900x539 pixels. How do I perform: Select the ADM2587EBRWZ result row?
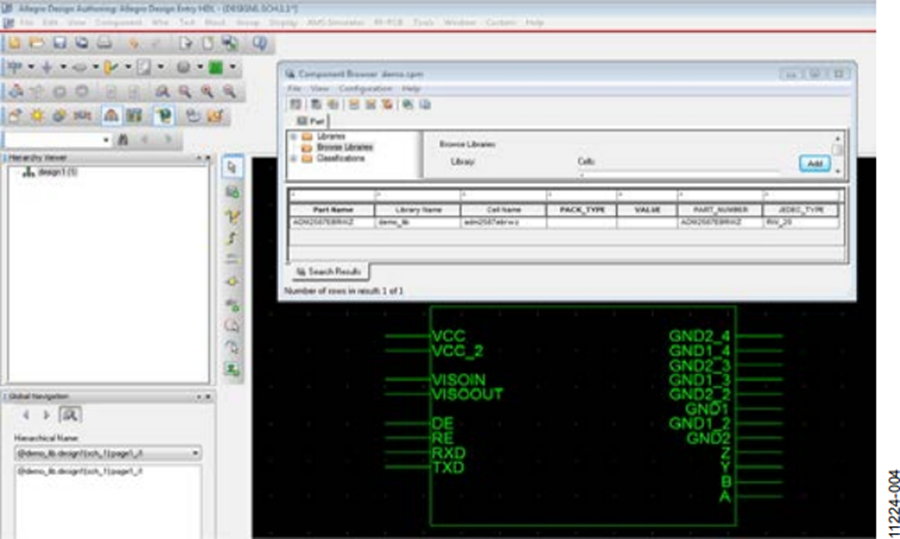coord(565,222)
